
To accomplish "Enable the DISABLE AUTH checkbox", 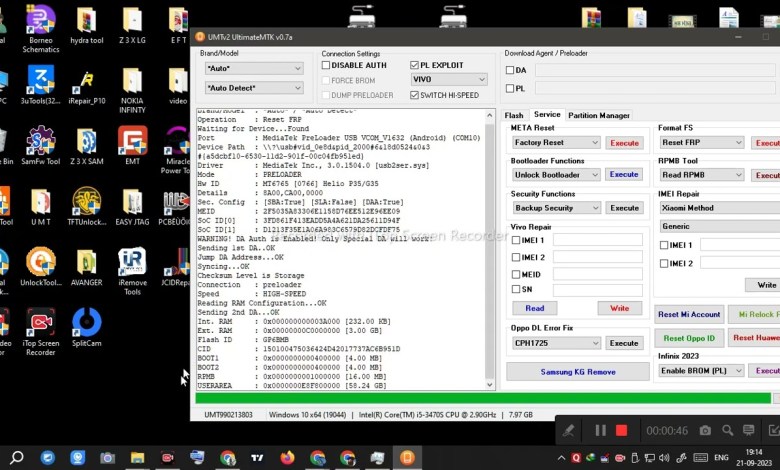I will pyautogui.click(x=326, y=66).
